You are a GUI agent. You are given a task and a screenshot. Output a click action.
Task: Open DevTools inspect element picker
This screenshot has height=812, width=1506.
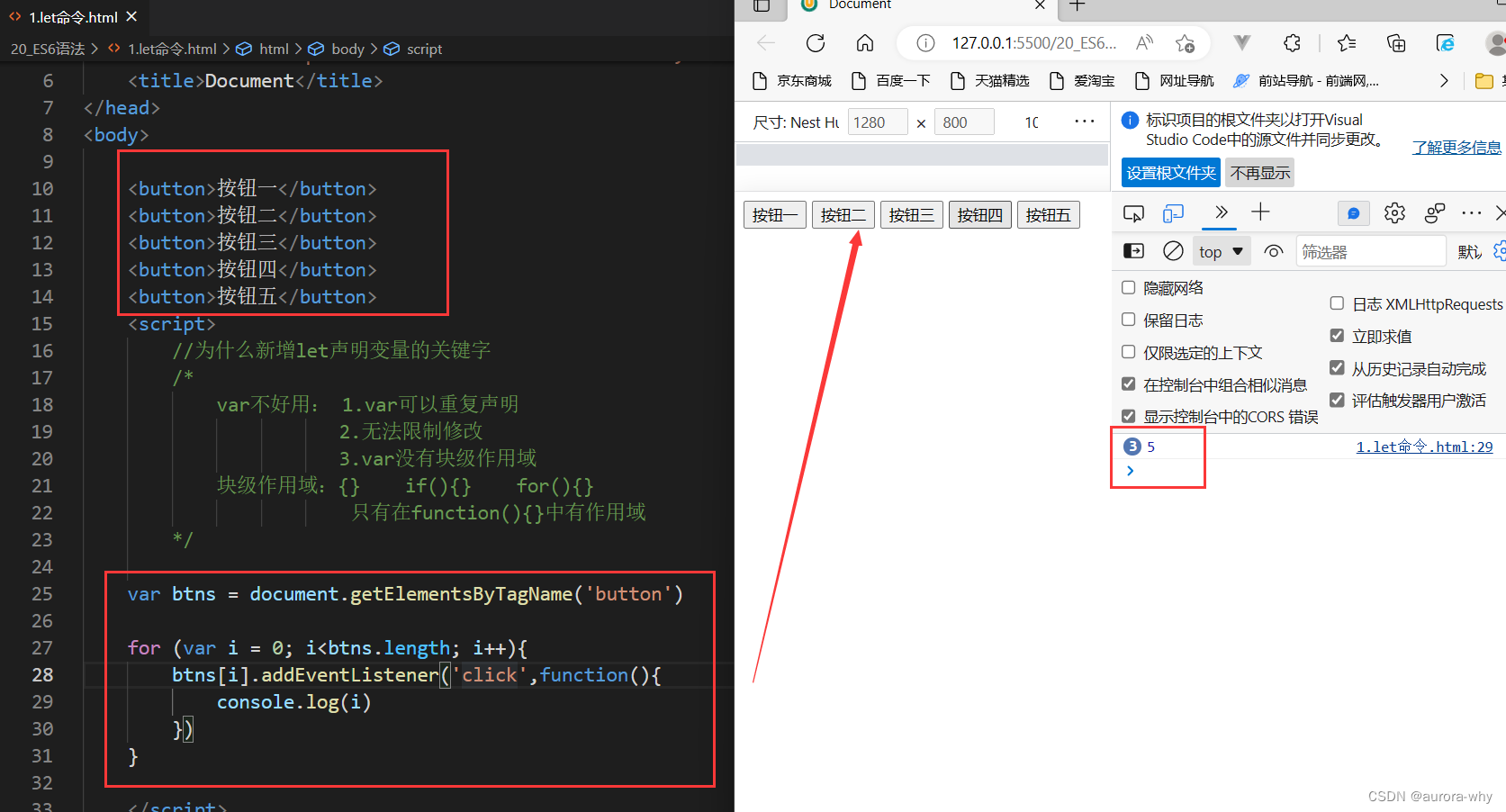[1133, 213]
